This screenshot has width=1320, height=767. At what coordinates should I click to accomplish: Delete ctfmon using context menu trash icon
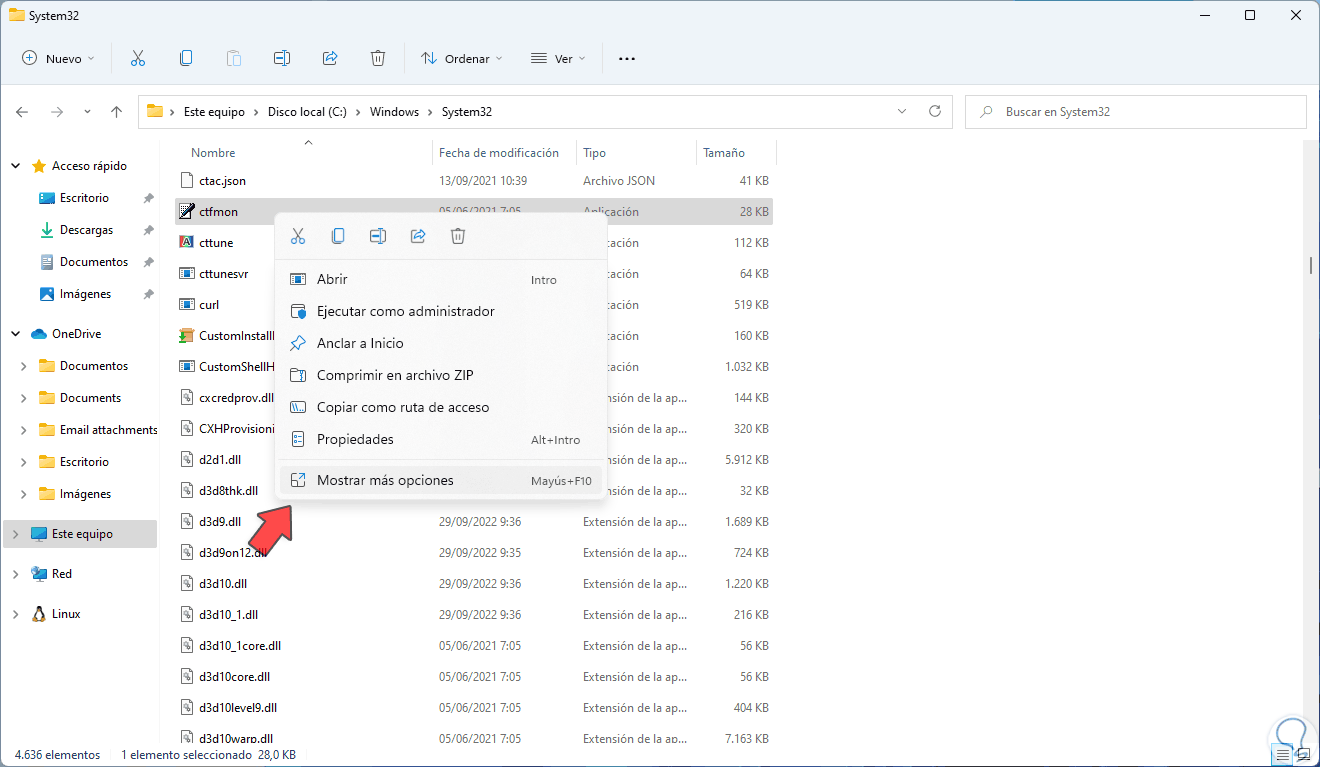pyautogui.click(x=458, y=236)
